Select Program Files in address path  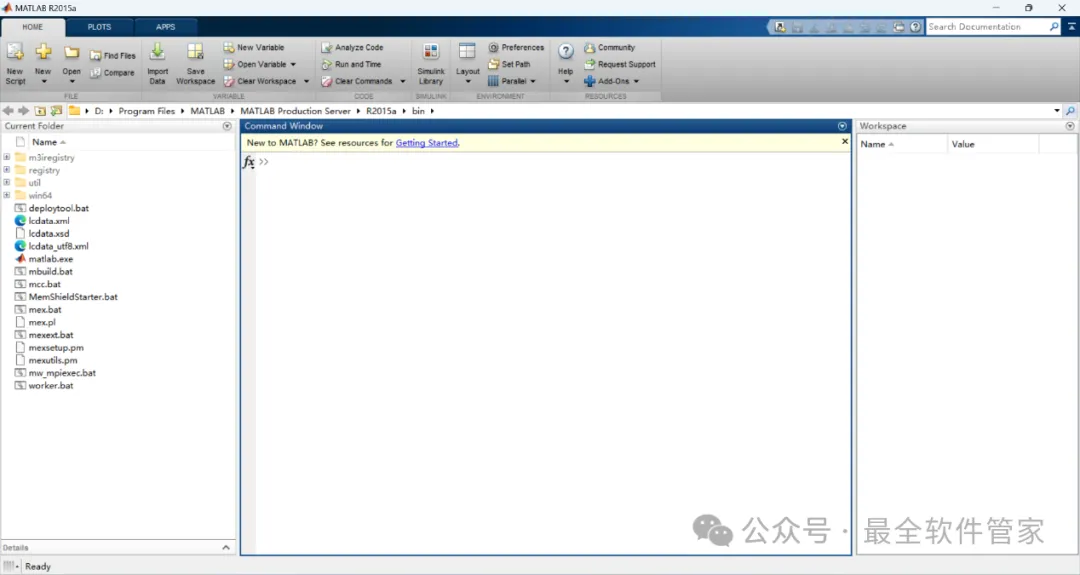tap(147, 111)
